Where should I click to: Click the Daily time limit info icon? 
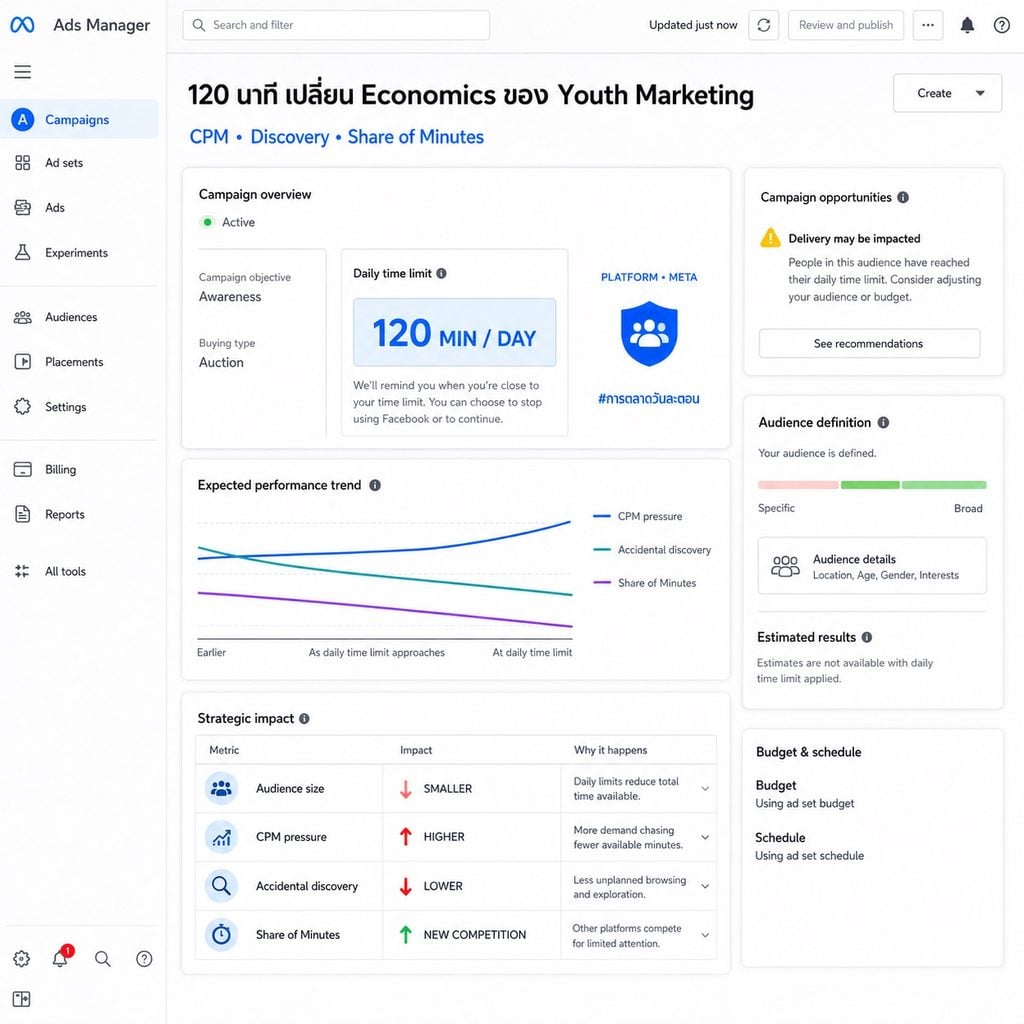coord(441,274)
